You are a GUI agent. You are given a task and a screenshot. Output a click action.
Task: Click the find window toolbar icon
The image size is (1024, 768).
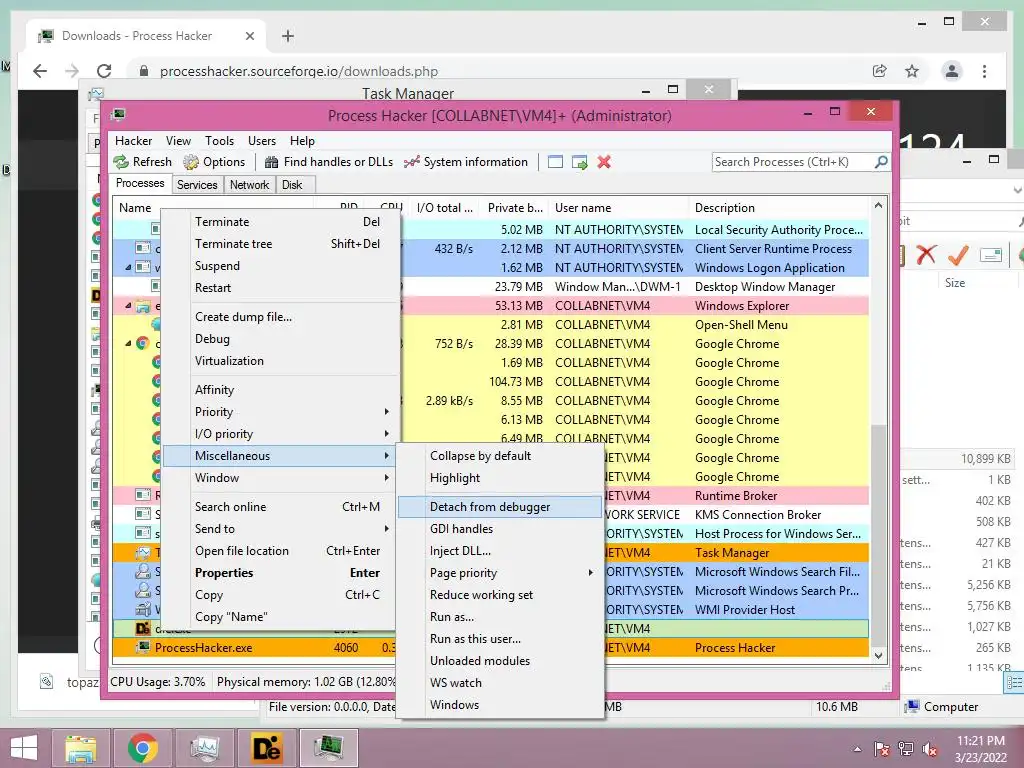(555, 162)
